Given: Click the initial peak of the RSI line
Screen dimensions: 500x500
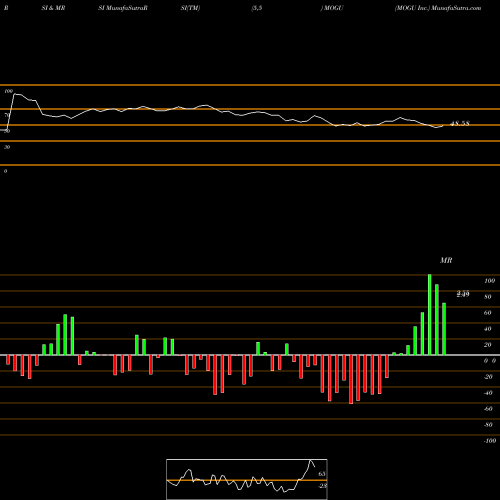Looking at the screenshot, I should (15, 94).
